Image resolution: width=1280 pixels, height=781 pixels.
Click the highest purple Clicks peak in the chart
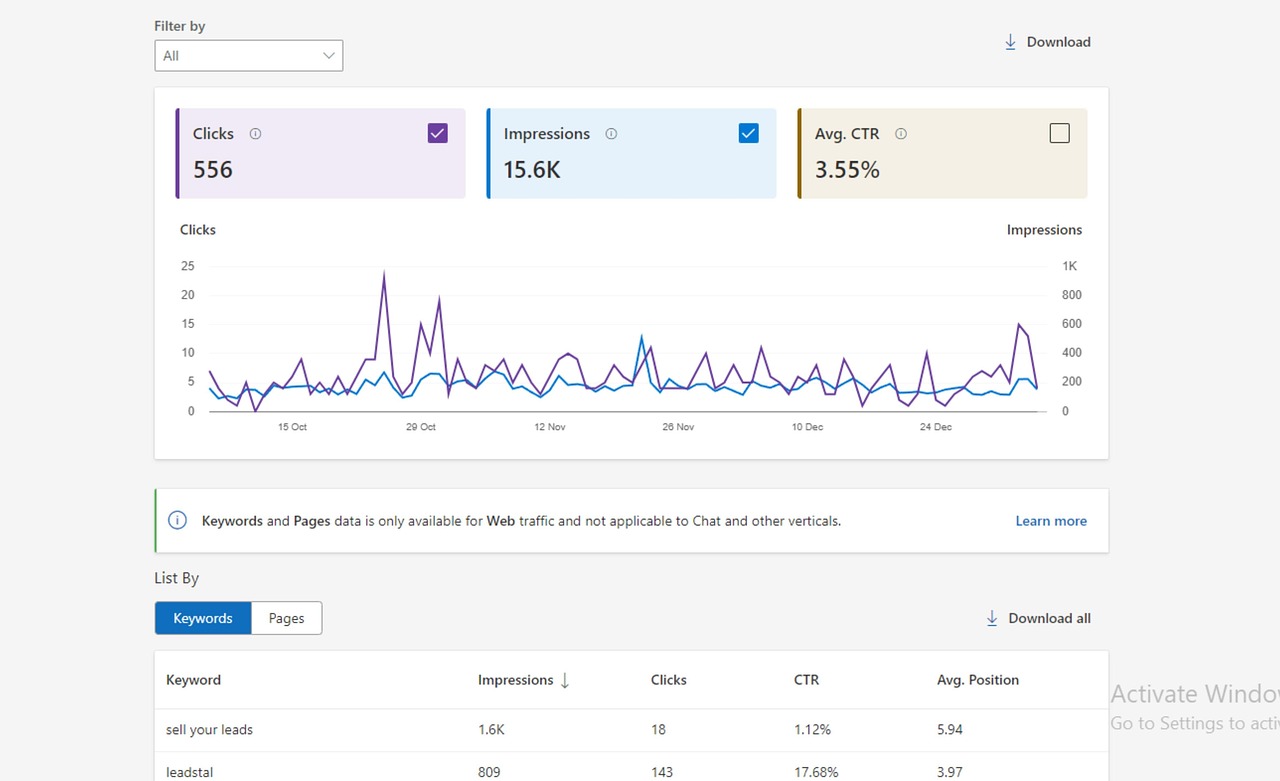[x=384, y=273]
